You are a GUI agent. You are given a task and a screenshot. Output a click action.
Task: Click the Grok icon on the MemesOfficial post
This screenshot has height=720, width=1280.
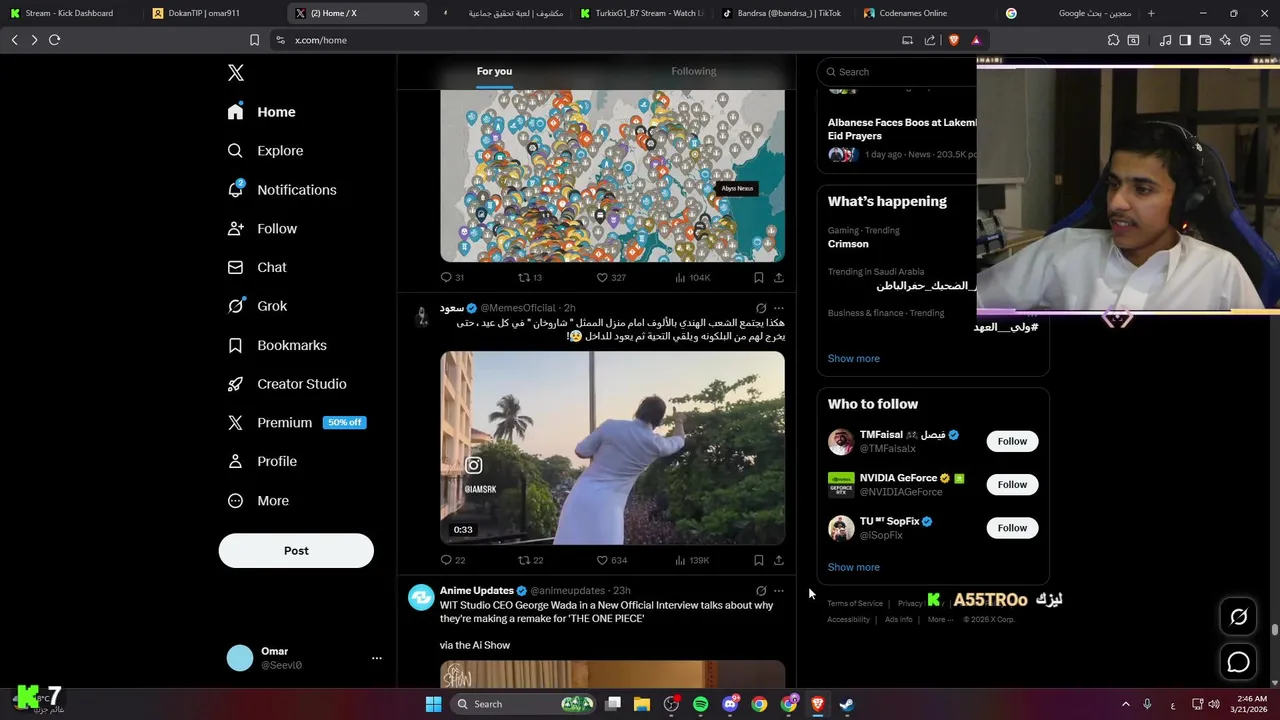click(761, 308)
